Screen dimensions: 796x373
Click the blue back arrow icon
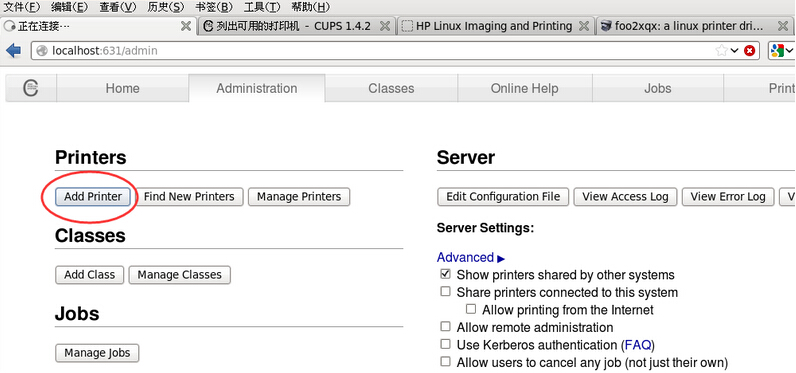click(x=14, y=50)
